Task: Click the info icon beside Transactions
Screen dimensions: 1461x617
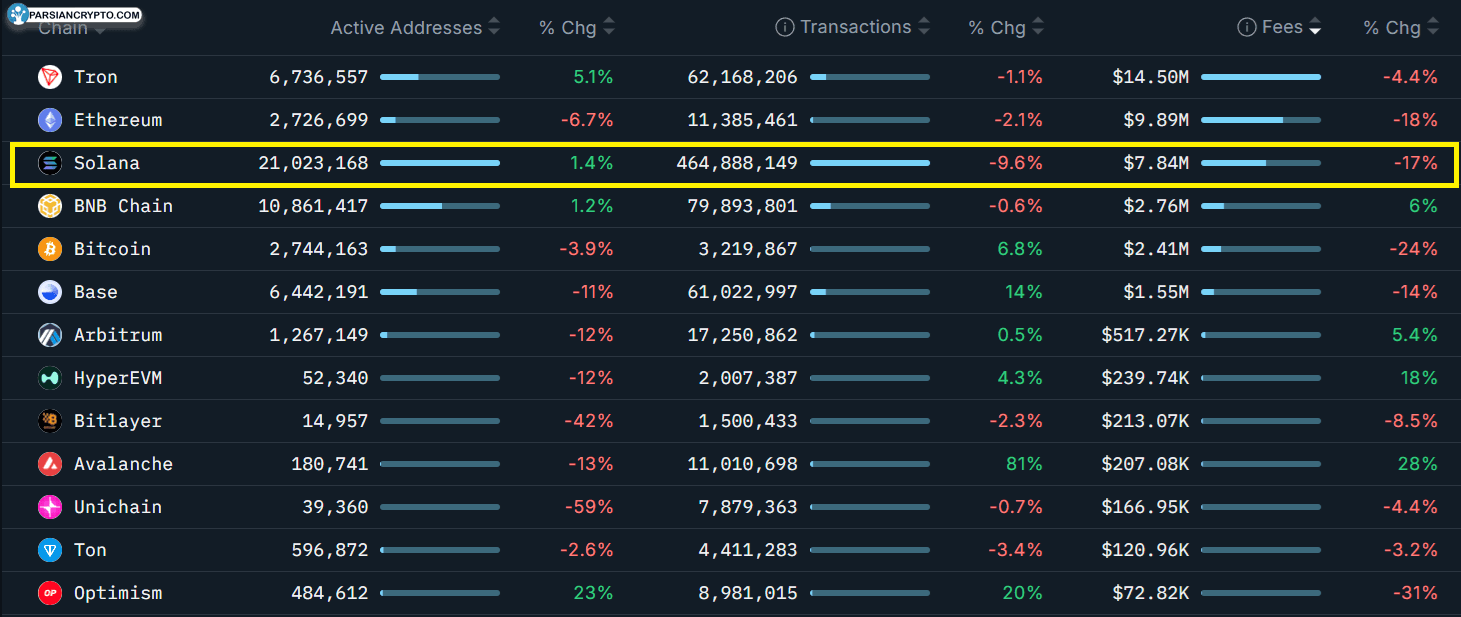Action: 785,28
